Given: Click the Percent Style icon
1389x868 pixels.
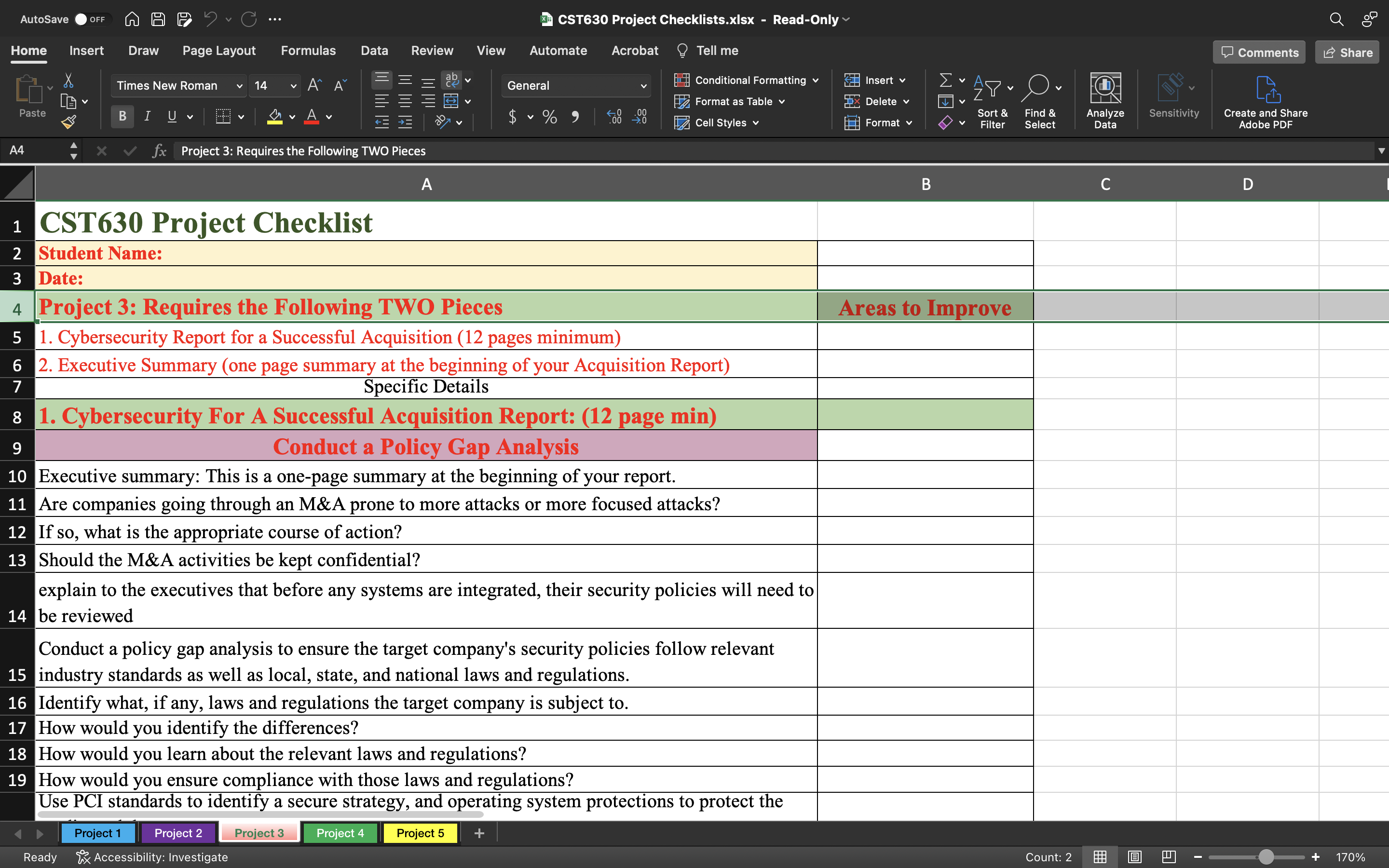Looking at the screenshot, I should point(549,117).
